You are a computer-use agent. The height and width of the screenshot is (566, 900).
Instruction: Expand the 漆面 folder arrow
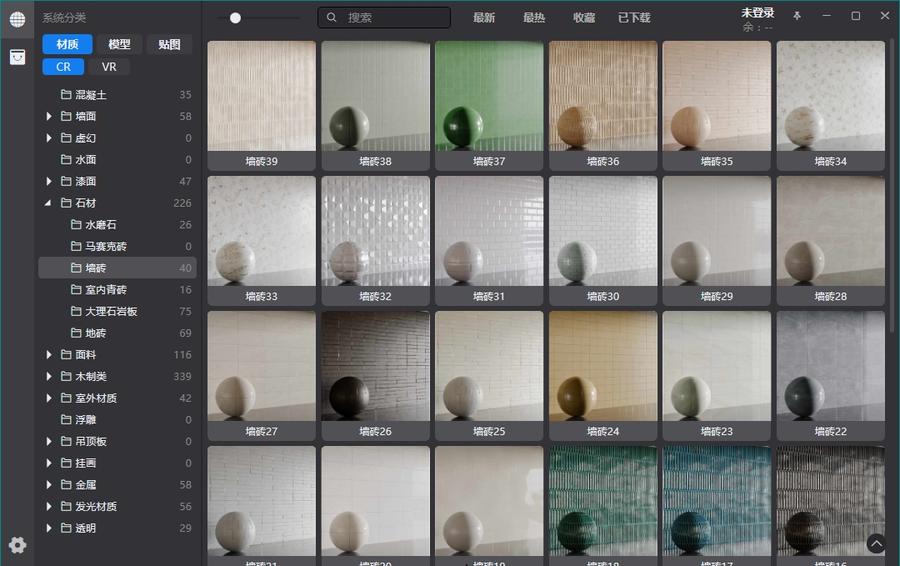[x=49, y=181]
